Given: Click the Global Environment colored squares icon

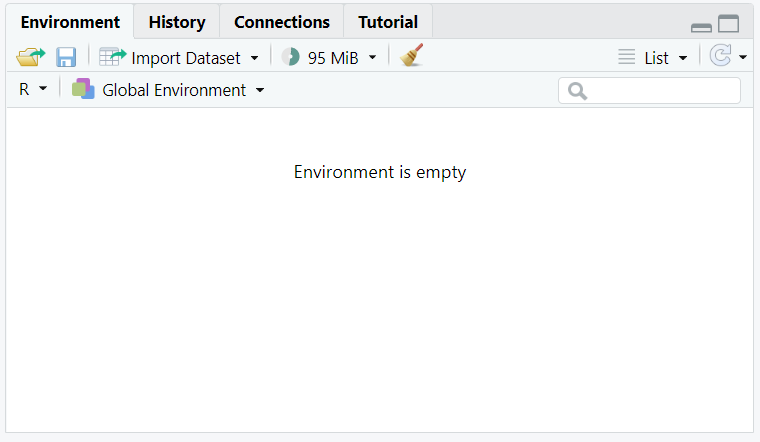Looking at the screenshot, I should [x=83, y=89].
